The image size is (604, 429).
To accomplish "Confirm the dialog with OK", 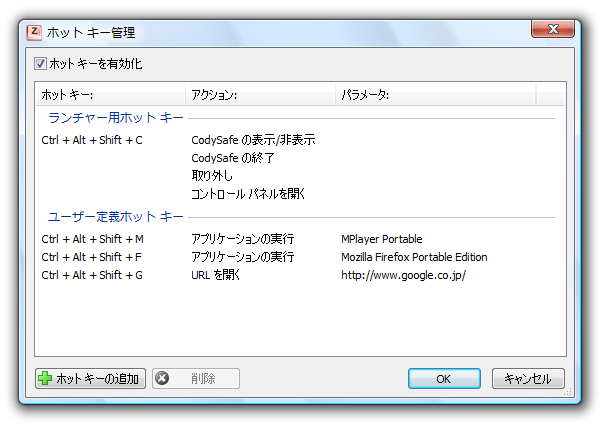I will (x=444, y=379).
